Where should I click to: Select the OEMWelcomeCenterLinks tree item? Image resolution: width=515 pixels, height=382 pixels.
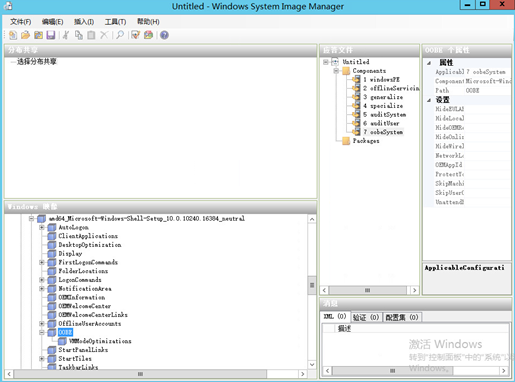point(93,315)
